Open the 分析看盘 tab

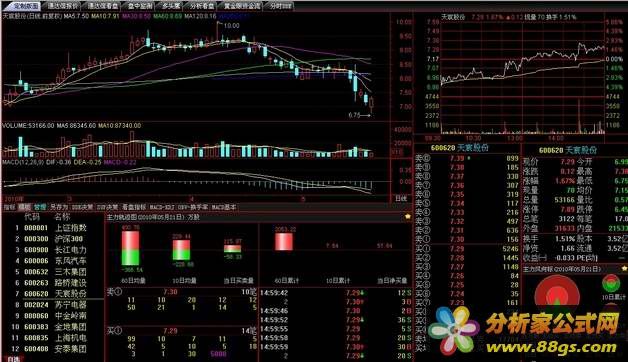point(201,6)
